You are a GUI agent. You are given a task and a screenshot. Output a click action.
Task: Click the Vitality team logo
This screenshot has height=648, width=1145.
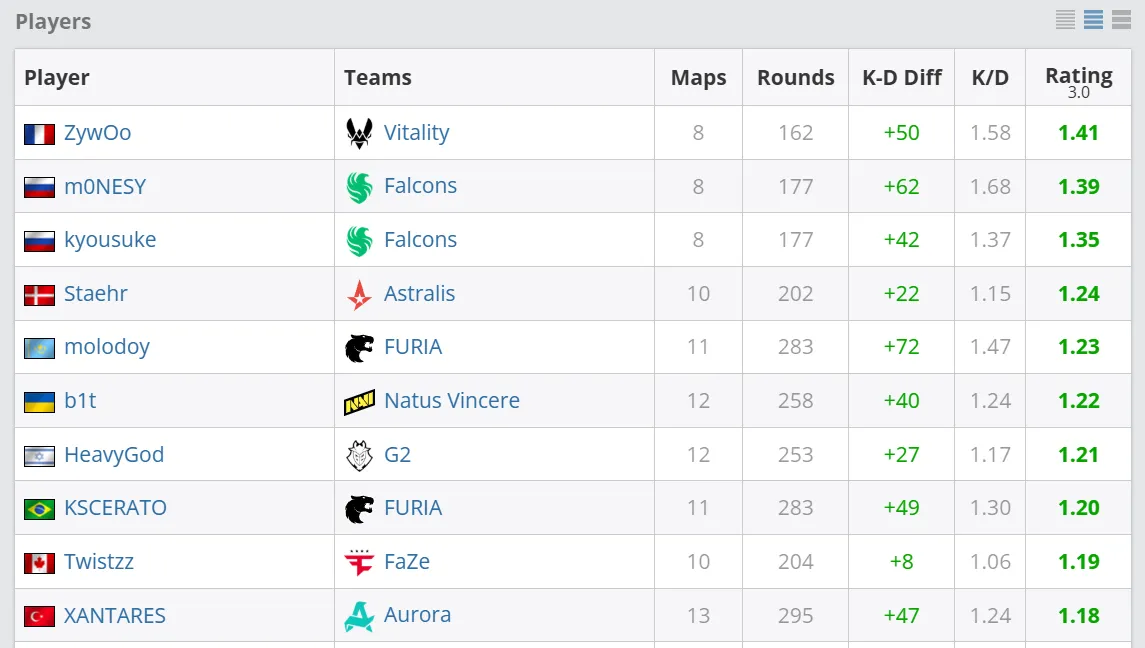click(359, 133)
